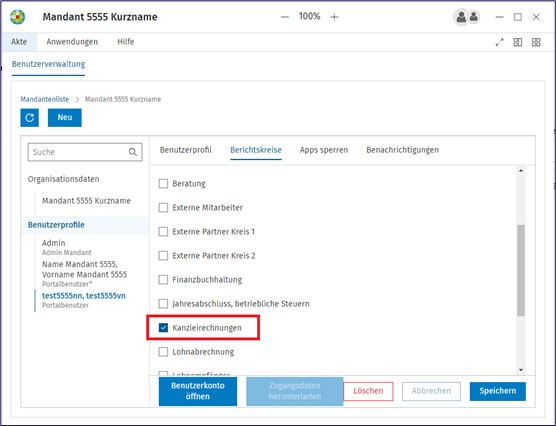
Task: Open the user accounts icon
Action: [x=467, y=17]
